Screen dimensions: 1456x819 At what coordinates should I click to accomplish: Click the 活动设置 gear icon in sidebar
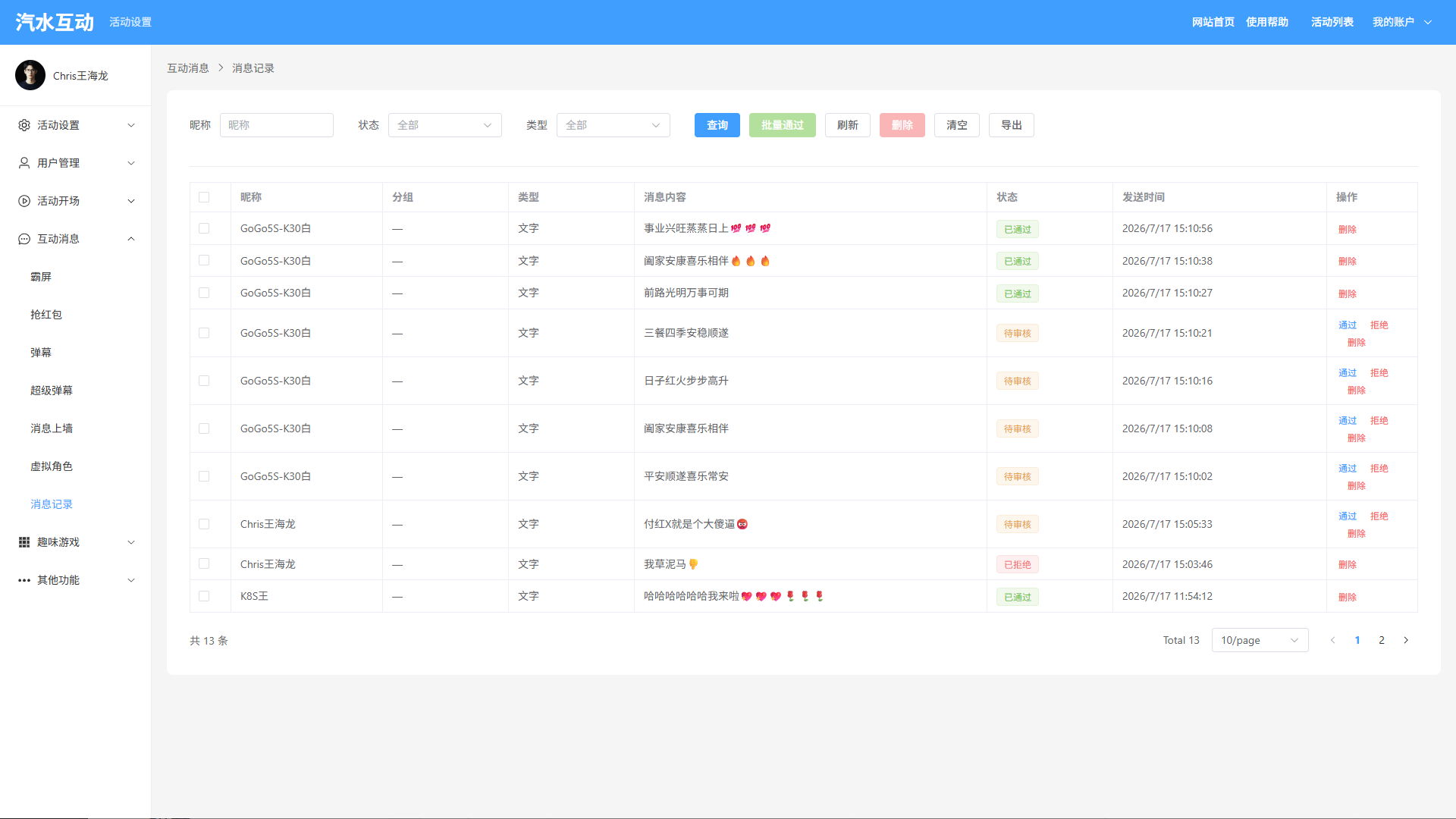pyautogui.click(x=24, y=125)
